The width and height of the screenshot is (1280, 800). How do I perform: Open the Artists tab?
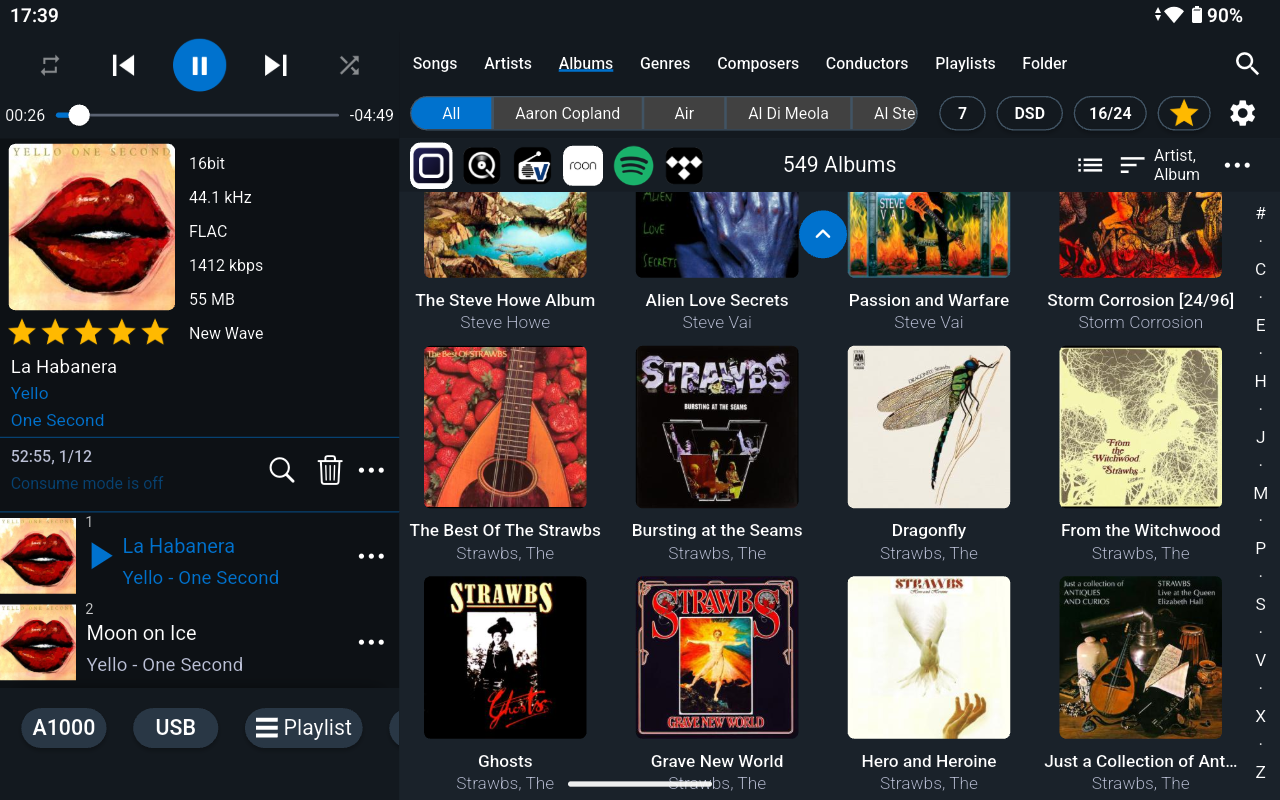[508, 63]
